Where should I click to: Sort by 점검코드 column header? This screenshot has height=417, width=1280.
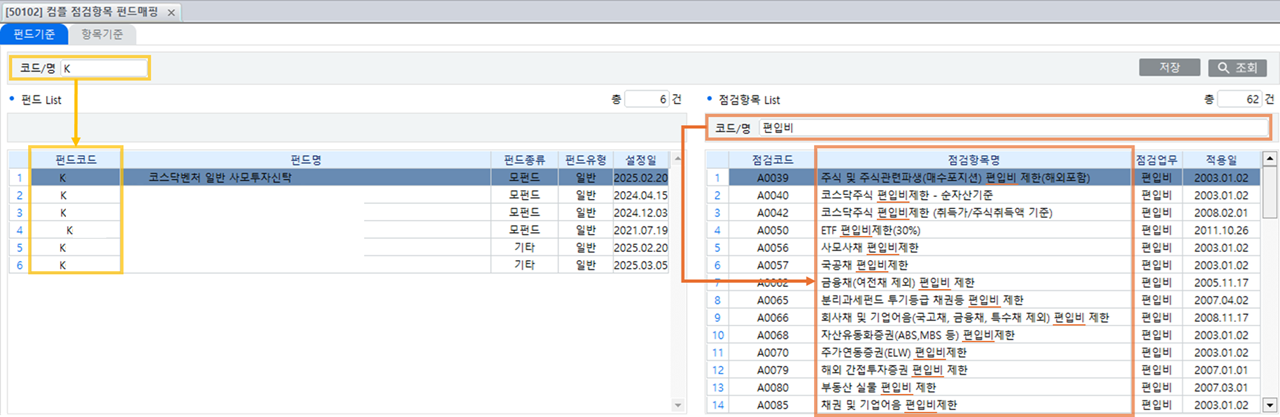[x=773, y=159]
